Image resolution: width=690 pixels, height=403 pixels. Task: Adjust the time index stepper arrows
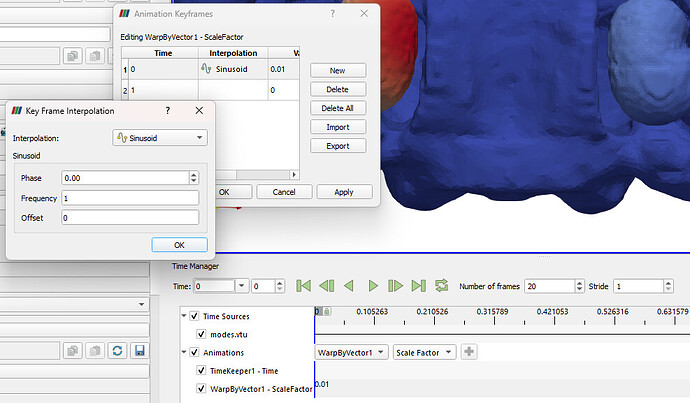tap(280, 286)
